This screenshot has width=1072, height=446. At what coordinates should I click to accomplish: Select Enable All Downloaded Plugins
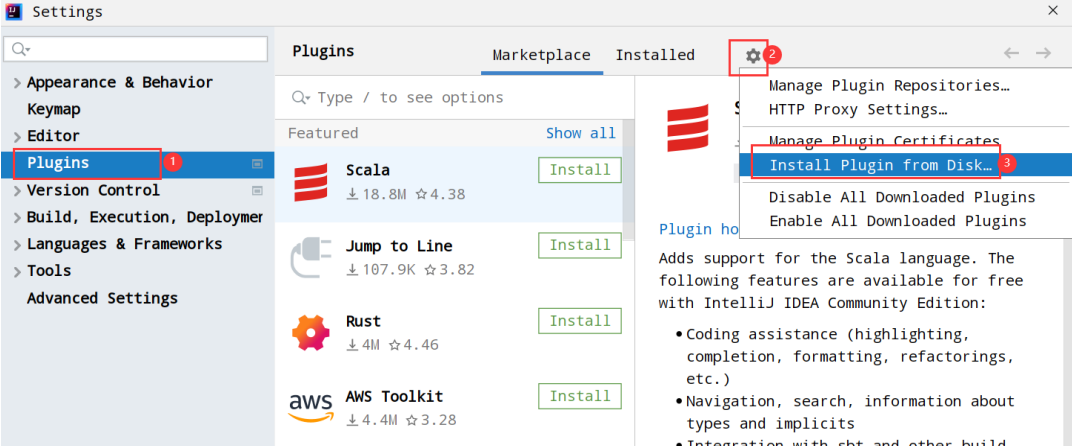[898, 221]
